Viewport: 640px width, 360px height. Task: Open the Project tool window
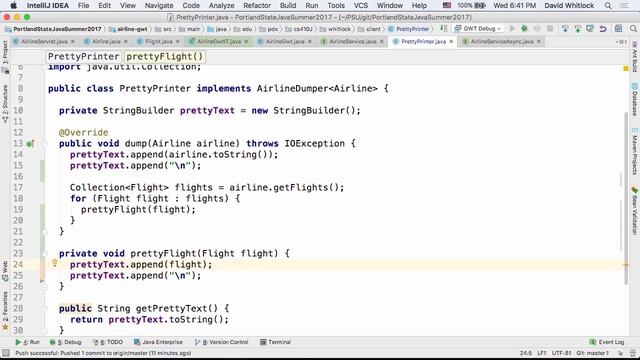pyautogui.click(x=5, y=56)
